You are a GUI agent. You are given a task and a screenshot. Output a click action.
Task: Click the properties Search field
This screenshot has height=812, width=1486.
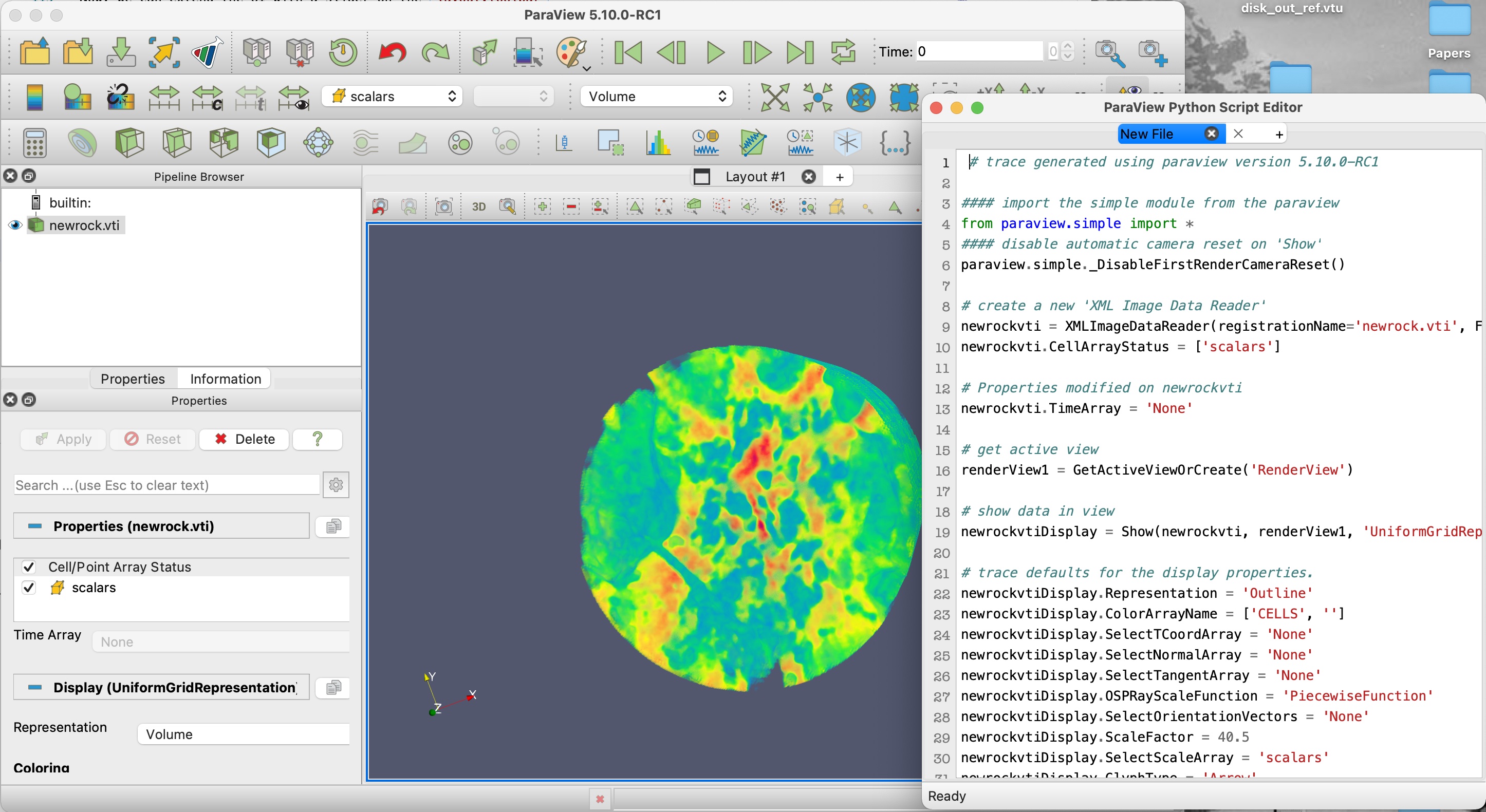[x=166, y=485]
